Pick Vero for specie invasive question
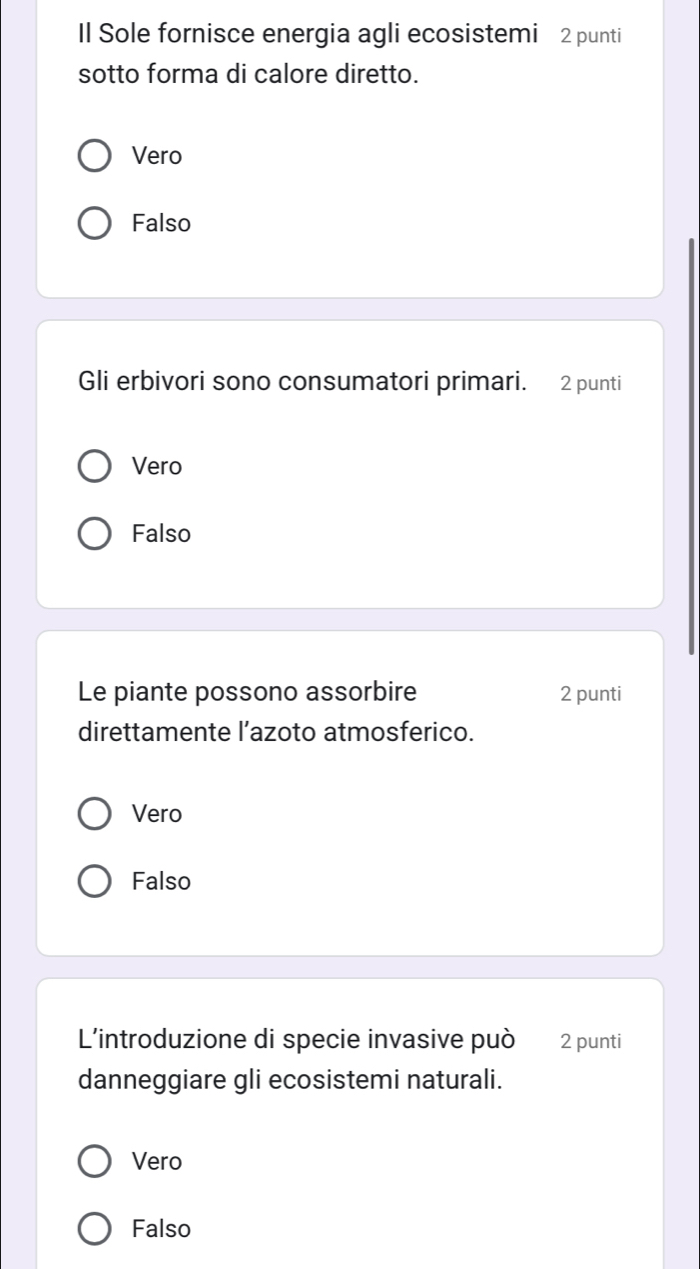The height and width of the screenshot is (1269, 700). [95, 1162]
